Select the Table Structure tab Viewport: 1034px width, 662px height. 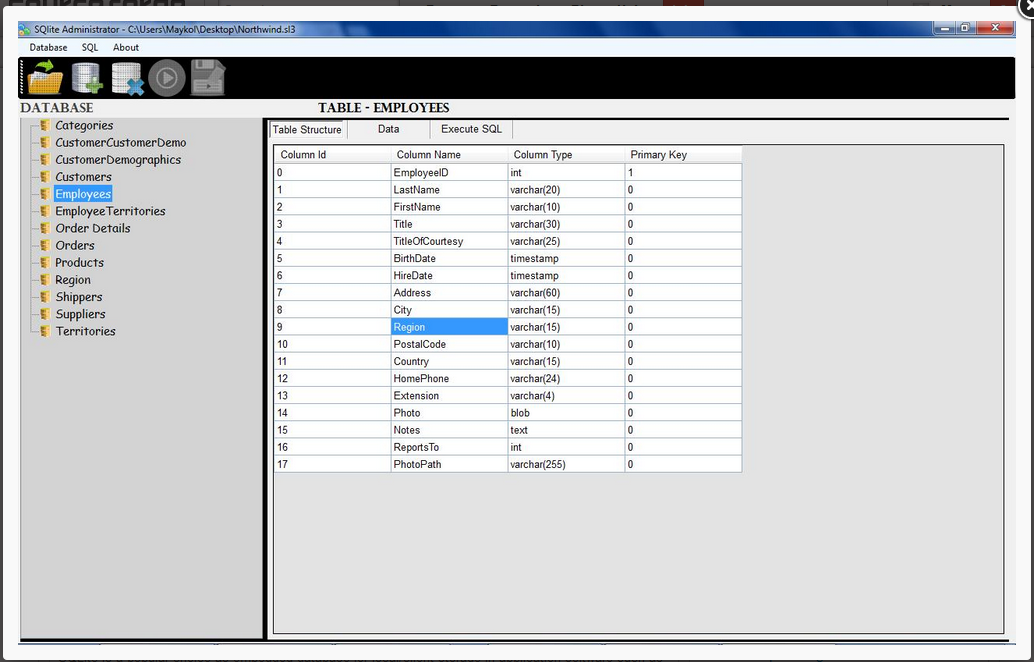click(306, 129)
